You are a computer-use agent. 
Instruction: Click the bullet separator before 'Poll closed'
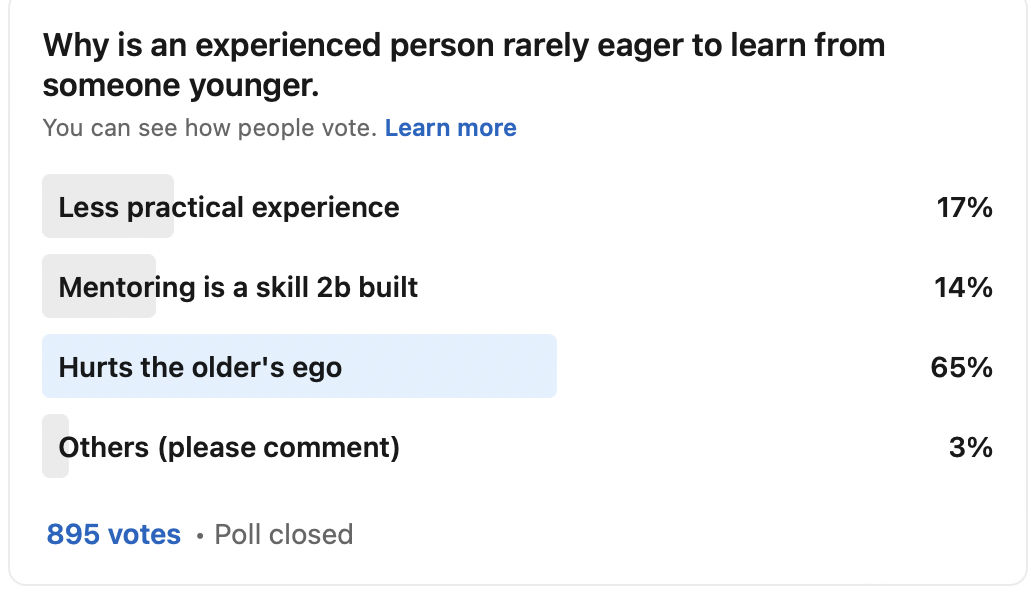pyautogui.click(x=200, y=536)
